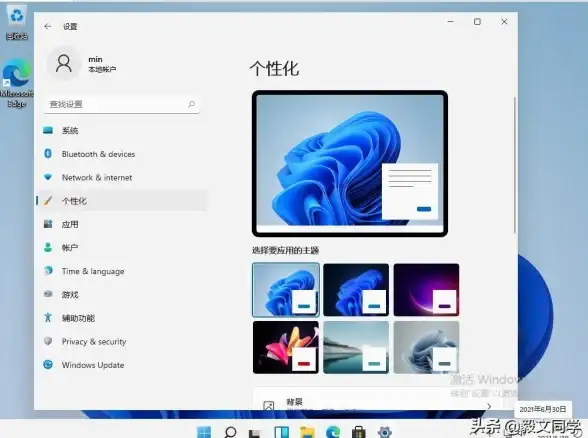Focus the 查找设置 search field
This screenshot has height=438, width=588.
pyautogui.click(x=122, y=104)
